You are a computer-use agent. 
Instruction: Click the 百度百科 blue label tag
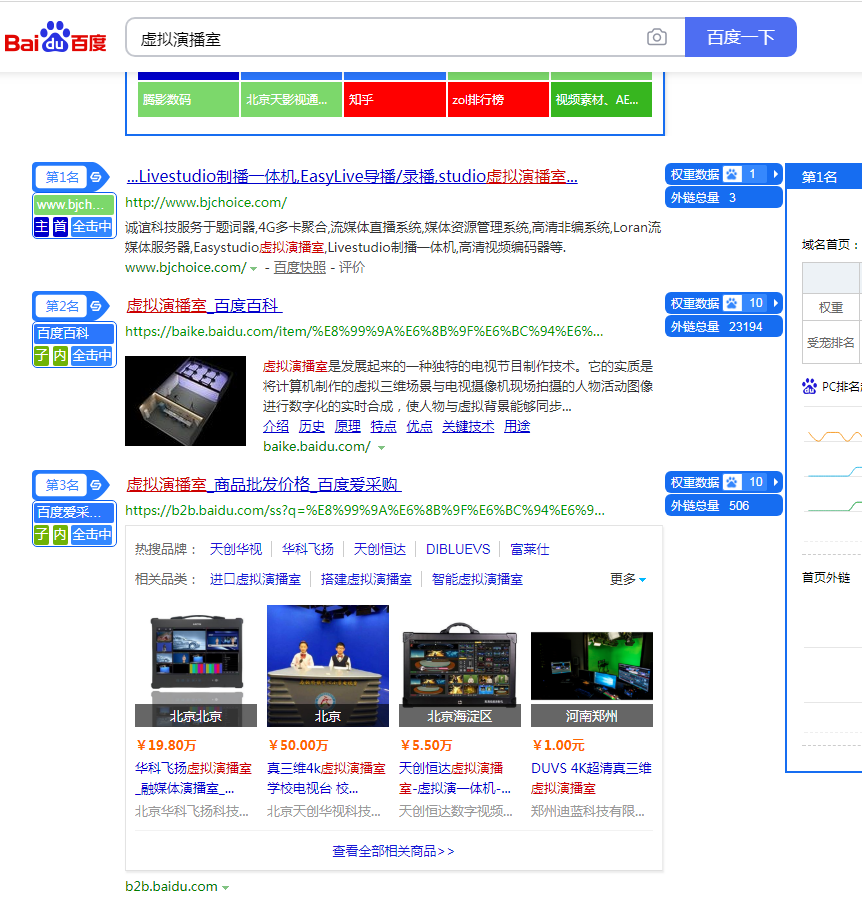(74, 333)
